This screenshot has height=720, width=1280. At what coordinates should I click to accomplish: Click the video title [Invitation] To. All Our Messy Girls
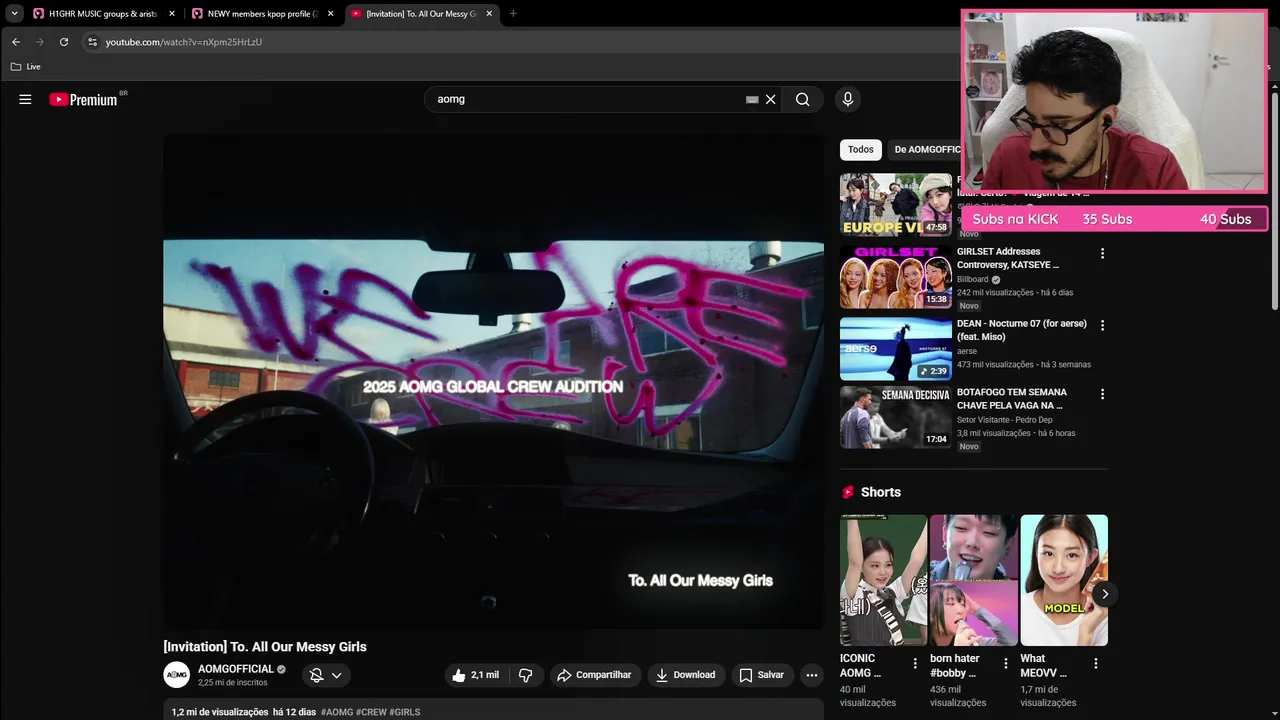coord(265,647)
